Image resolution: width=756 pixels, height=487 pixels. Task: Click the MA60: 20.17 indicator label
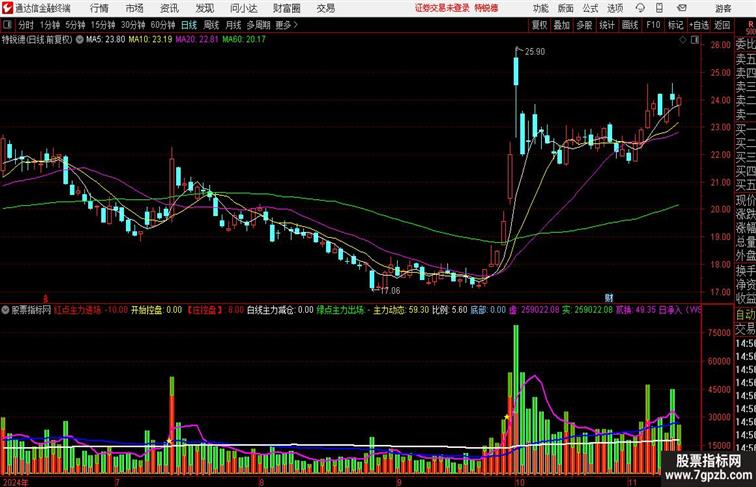coord(243,40)
